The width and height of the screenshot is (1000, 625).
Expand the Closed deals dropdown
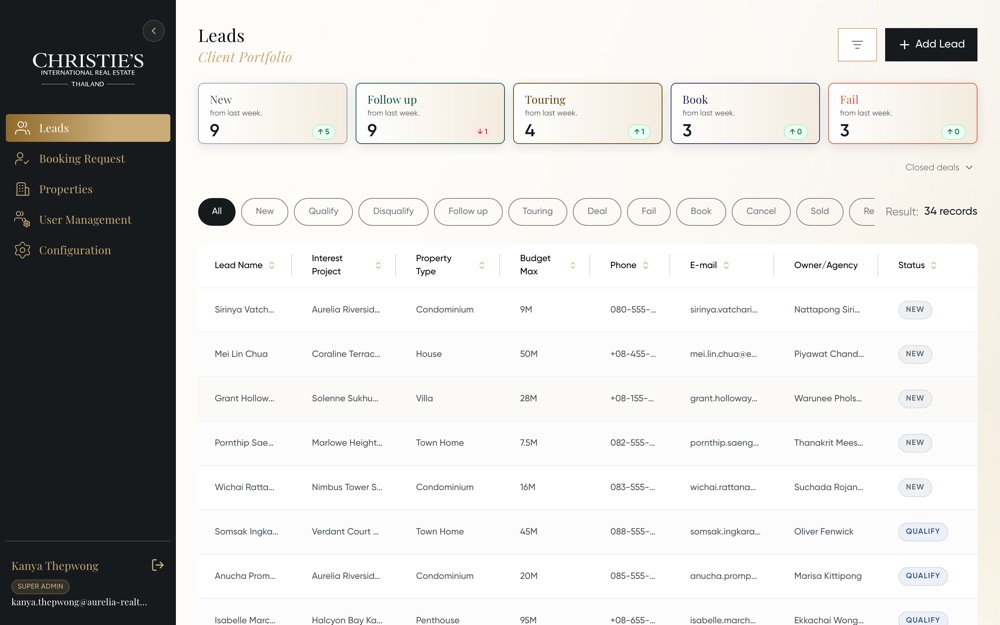point(939,168)
